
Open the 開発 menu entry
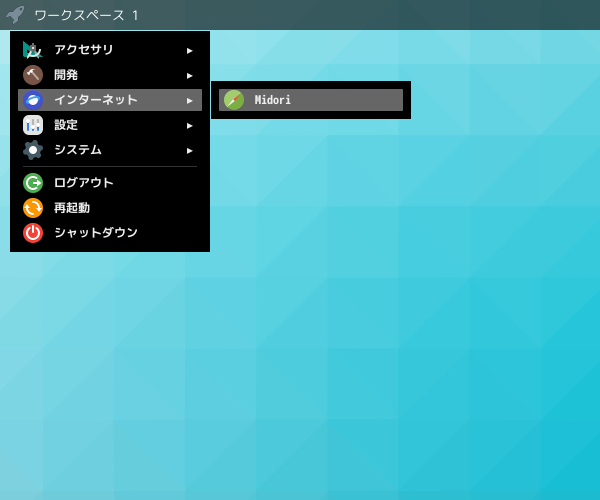pyautogui.click(x=110, y=75)
